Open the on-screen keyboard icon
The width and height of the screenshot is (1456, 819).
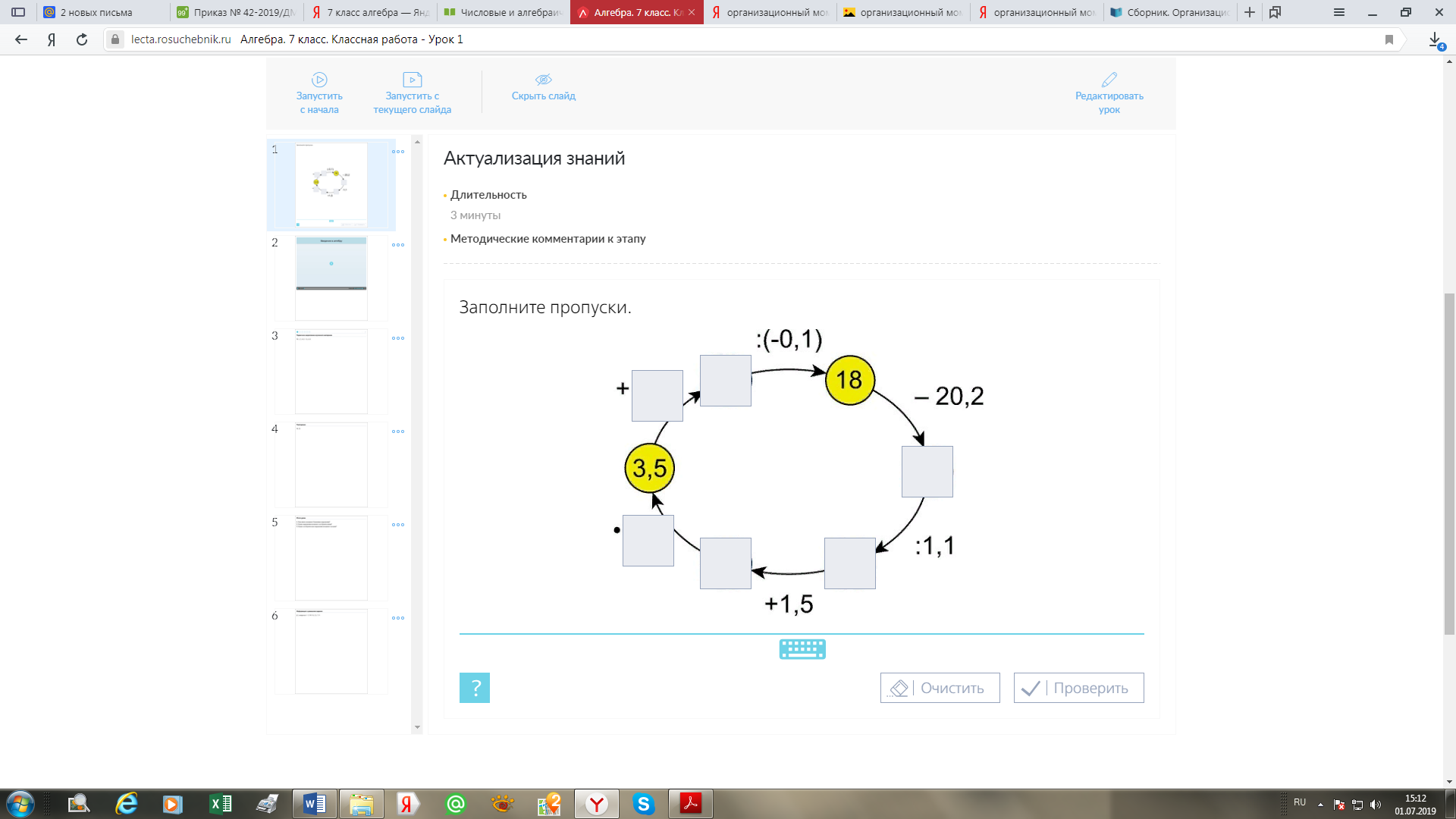802,649
